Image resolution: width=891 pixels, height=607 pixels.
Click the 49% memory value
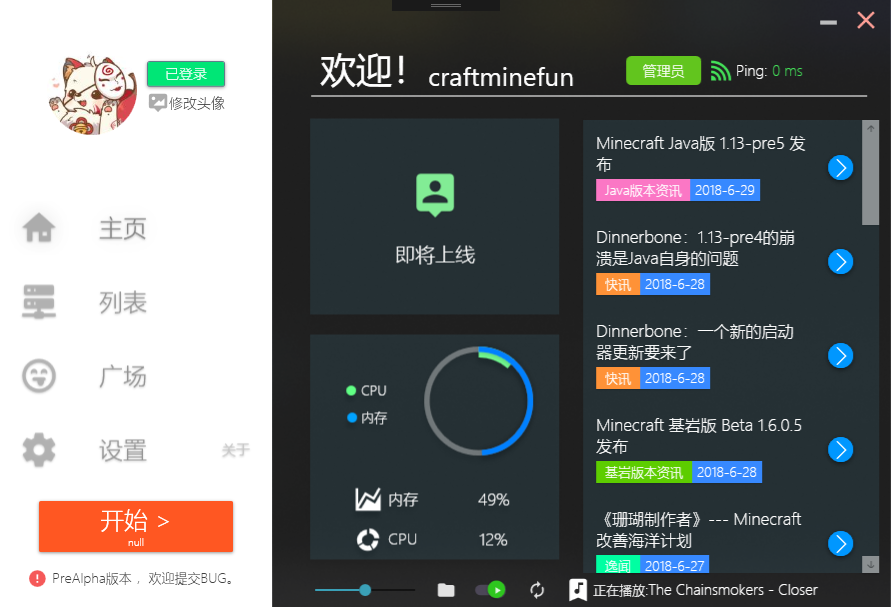click(493, 500)
